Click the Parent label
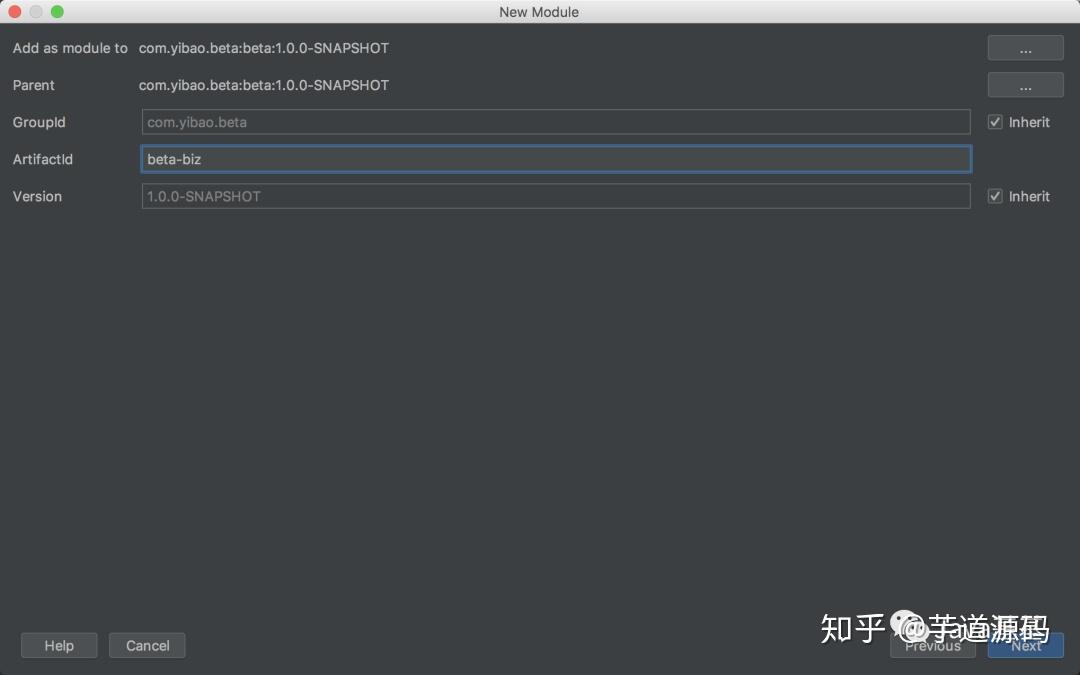 pos(33,85)
